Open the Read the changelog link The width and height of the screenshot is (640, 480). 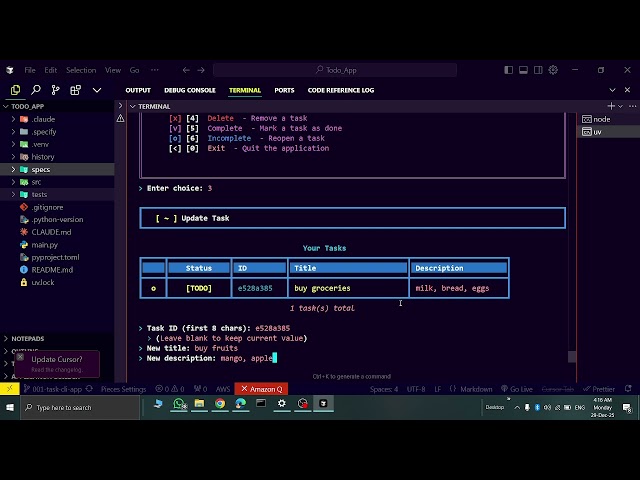click(x=57, y=370)
